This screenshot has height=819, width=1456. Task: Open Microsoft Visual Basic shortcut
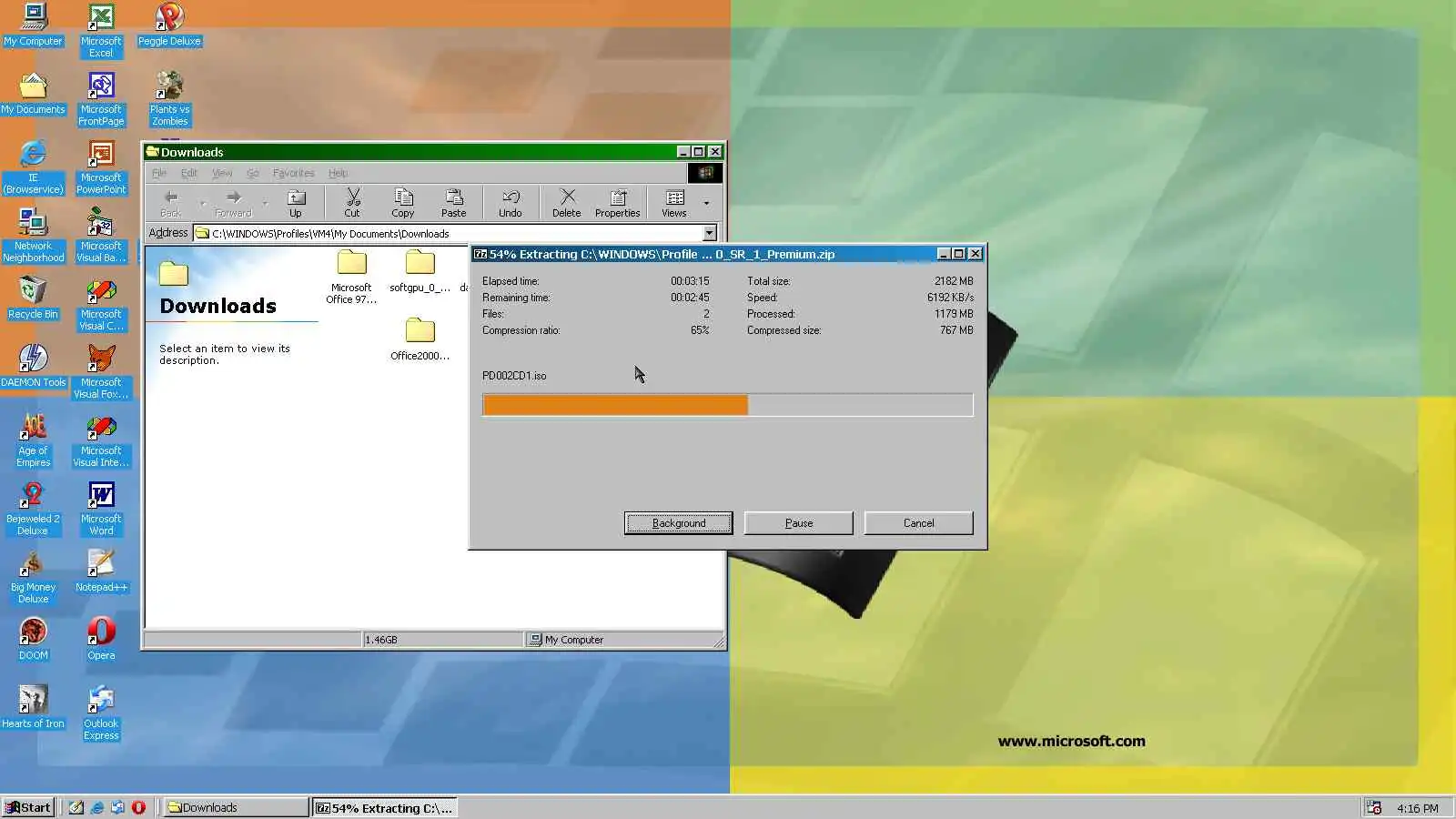click(101, 235)
